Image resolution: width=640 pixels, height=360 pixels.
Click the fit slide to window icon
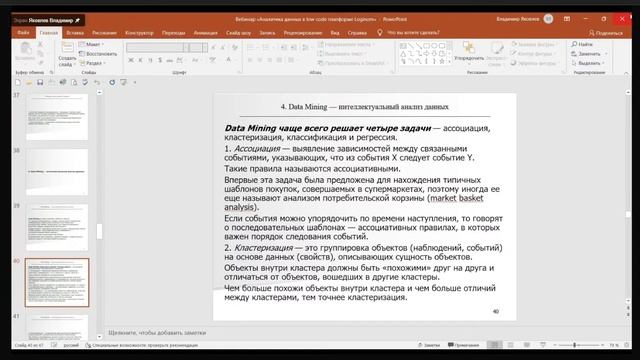(x=627, y=345)
